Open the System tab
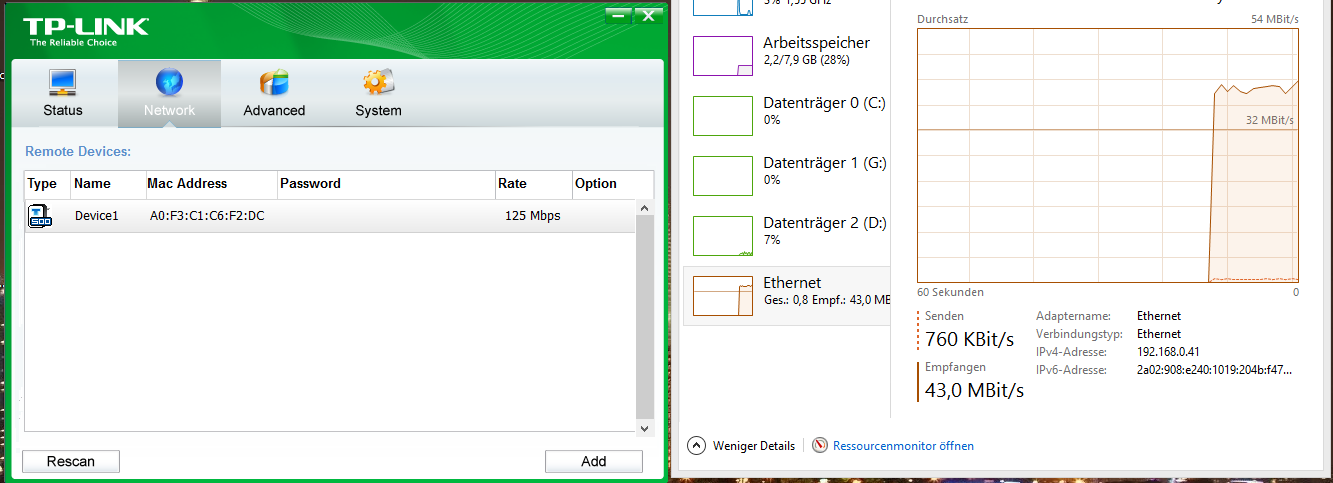Screen dimensions: 1333x483 (x=378, y=94)
